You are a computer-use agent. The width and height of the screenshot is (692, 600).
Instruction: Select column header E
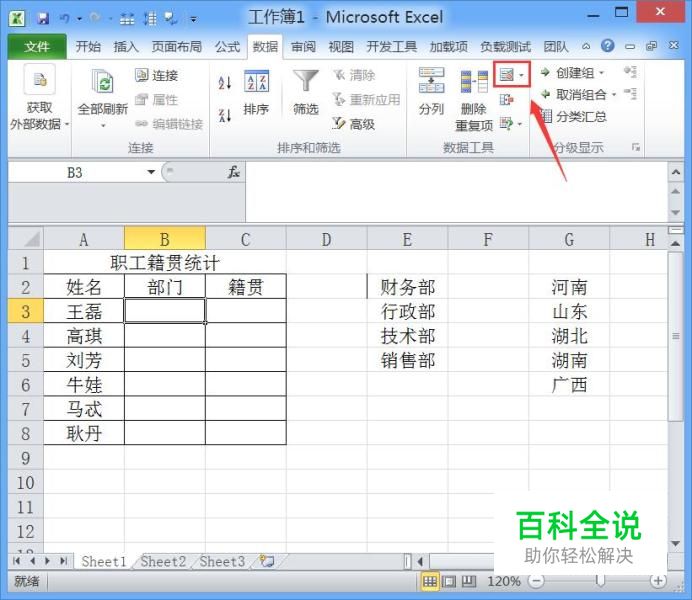407,240
